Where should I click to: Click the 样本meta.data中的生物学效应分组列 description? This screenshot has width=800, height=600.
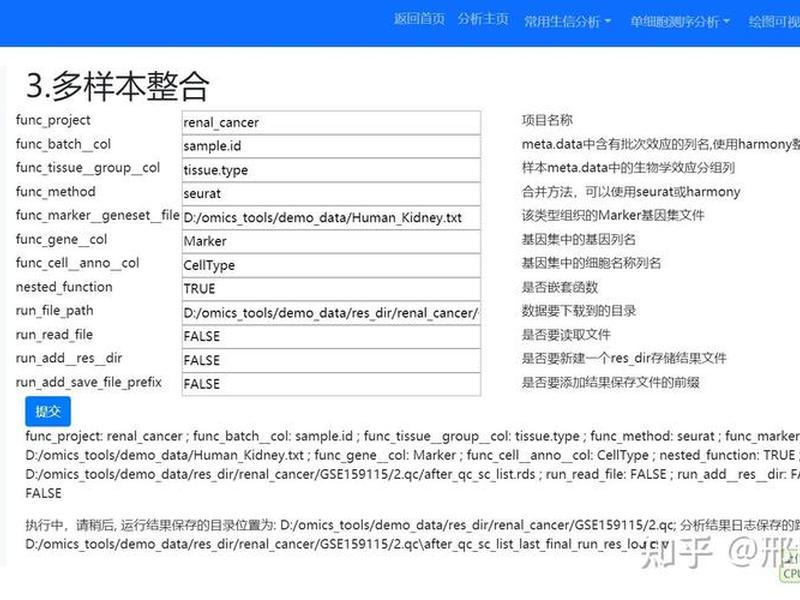click(x=628, y=168)
